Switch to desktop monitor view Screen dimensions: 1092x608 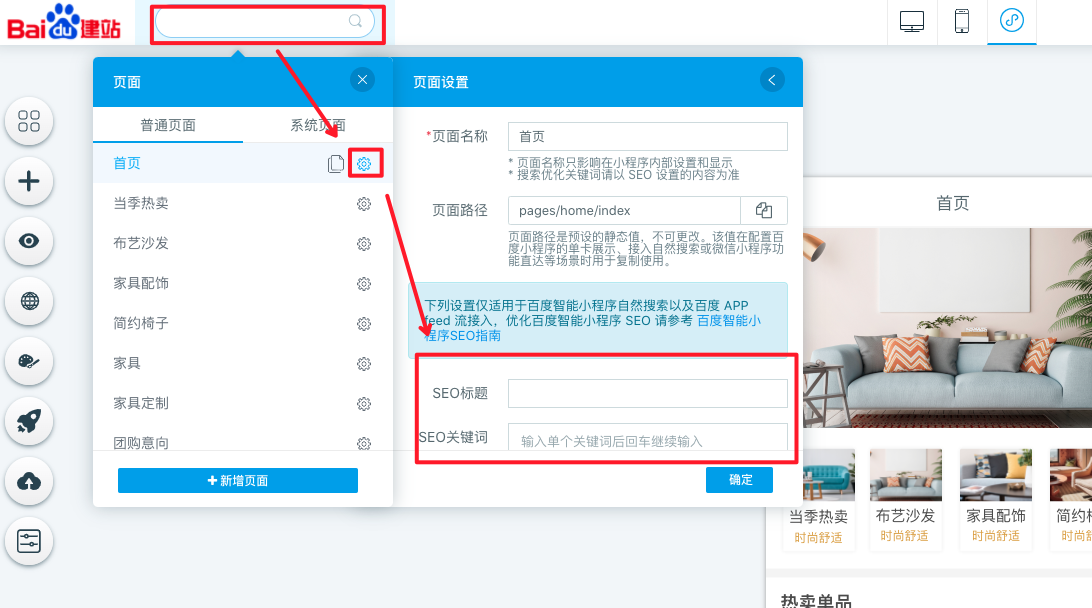[x=912, y=21]
